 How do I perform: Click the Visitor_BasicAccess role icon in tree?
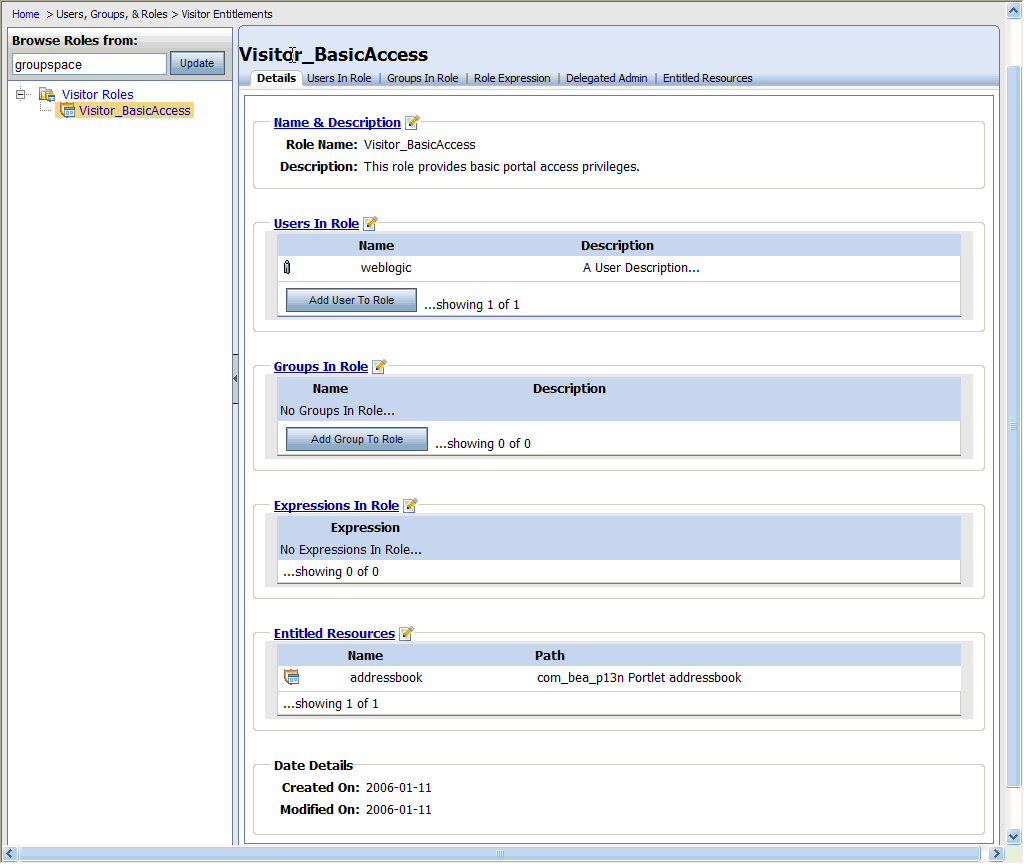(67, 110)
